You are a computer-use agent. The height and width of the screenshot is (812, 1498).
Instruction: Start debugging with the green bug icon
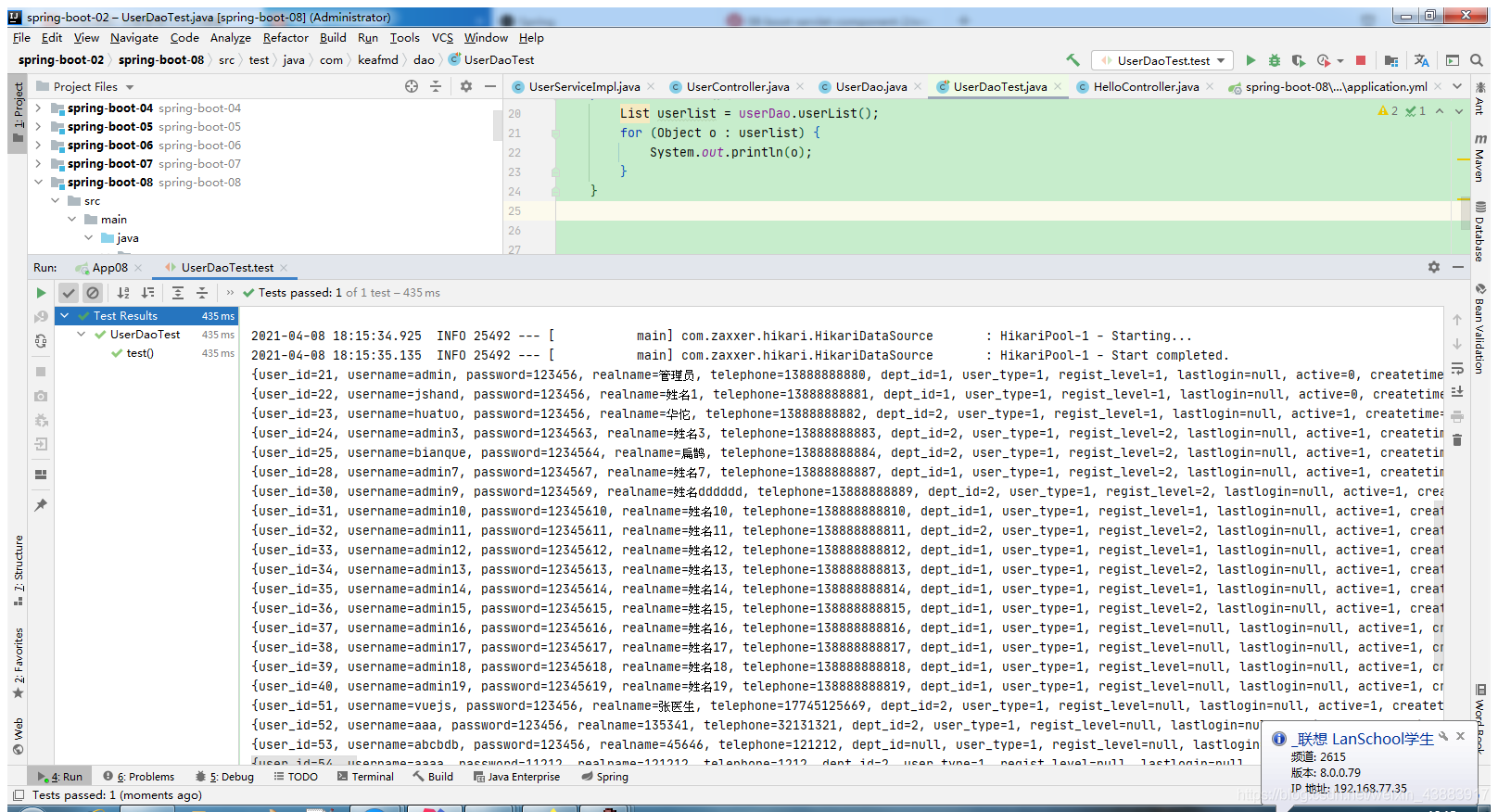(x=1275, y=60)
